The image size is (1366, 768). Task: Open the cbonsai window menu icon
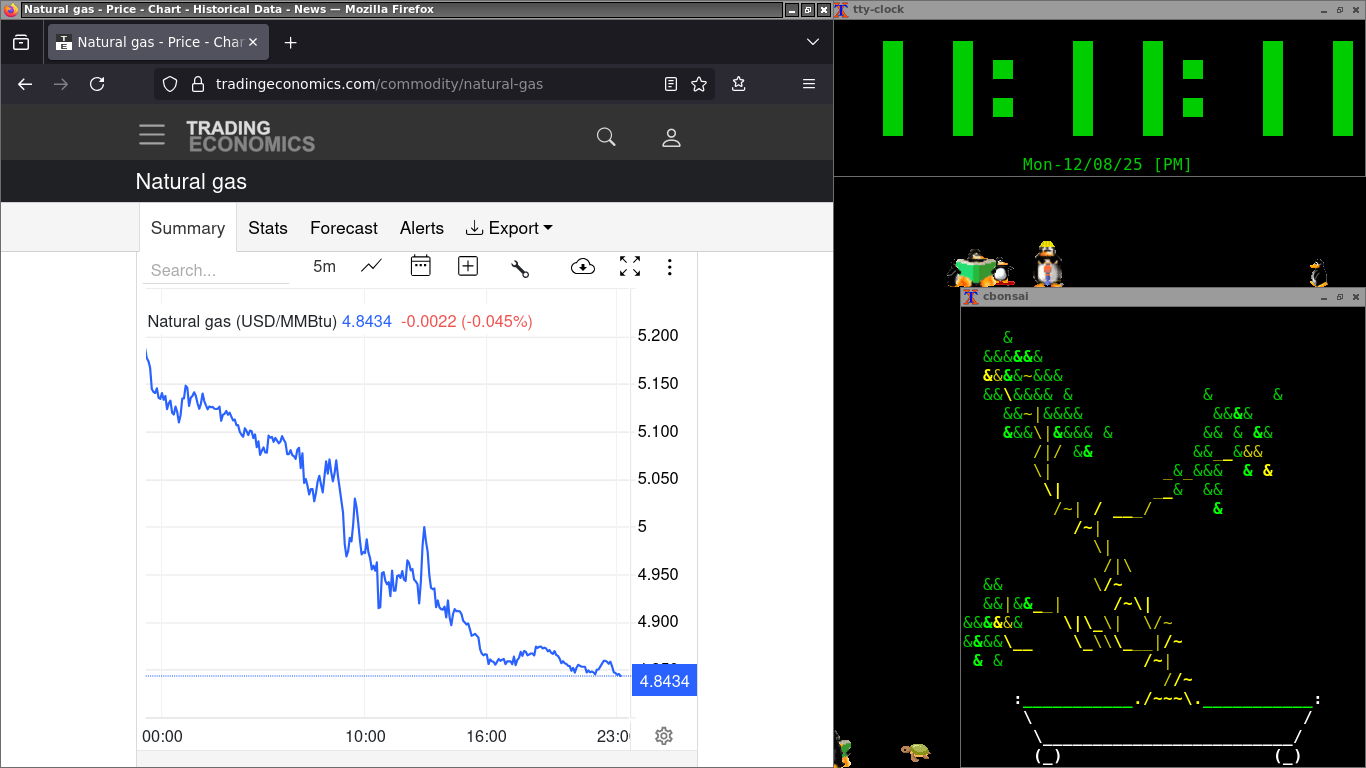[x=970, y=297]
